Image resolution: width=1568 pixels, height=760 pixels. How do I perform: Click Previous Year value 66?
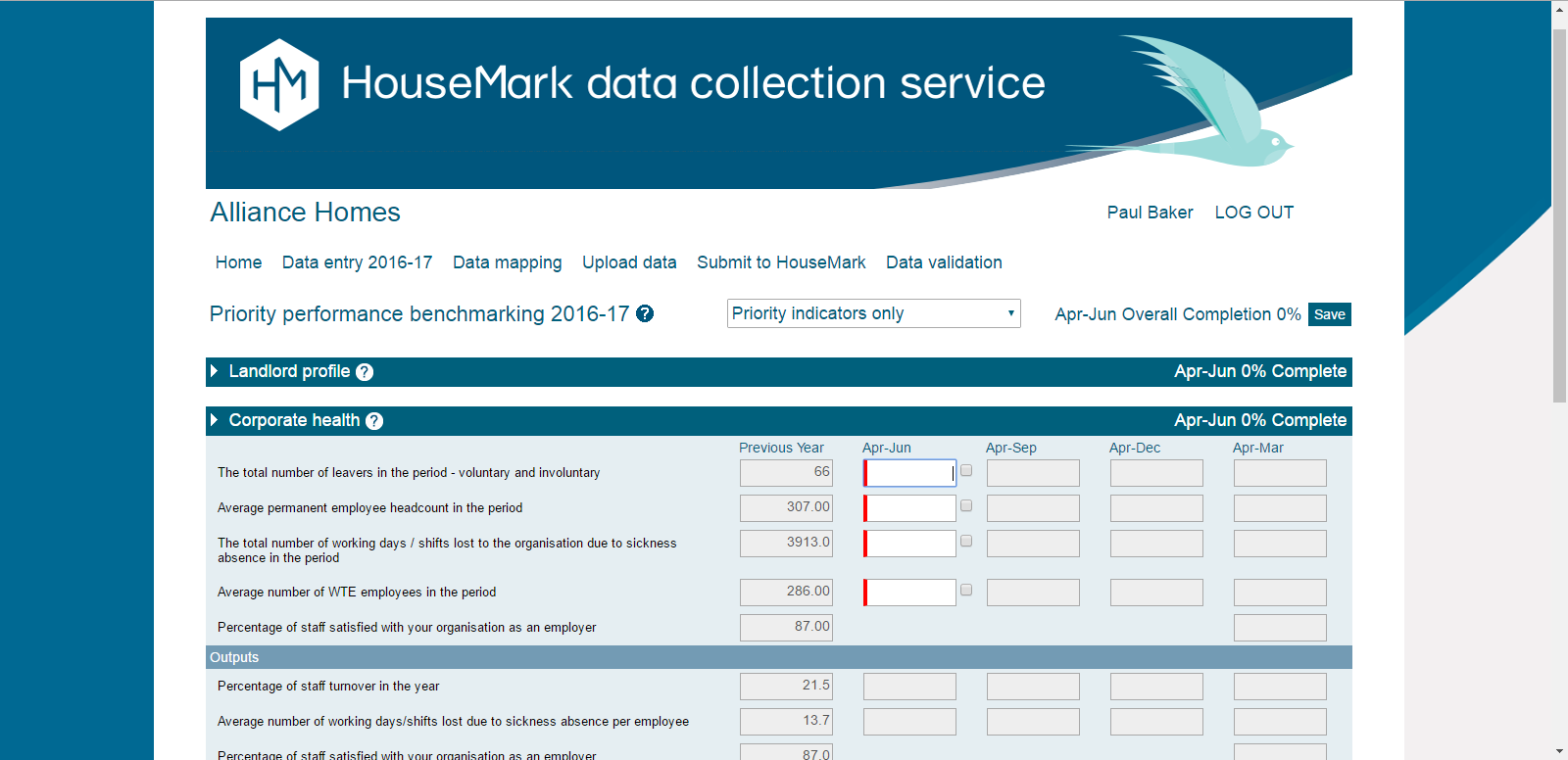pyautogui.click(x=786, y=473)
